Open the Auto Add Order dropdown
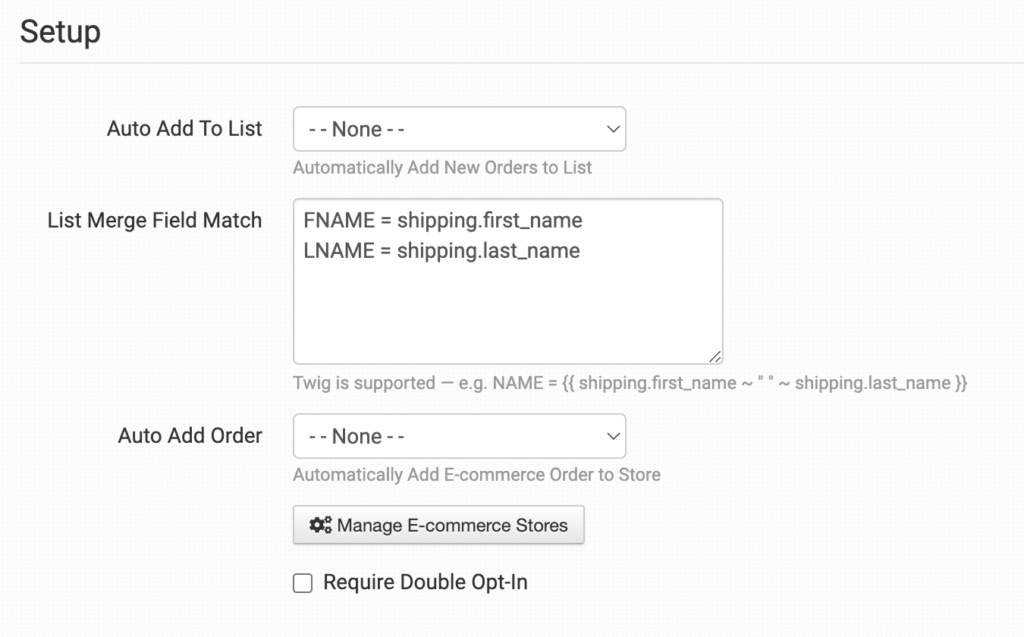 tap(459, 436)
